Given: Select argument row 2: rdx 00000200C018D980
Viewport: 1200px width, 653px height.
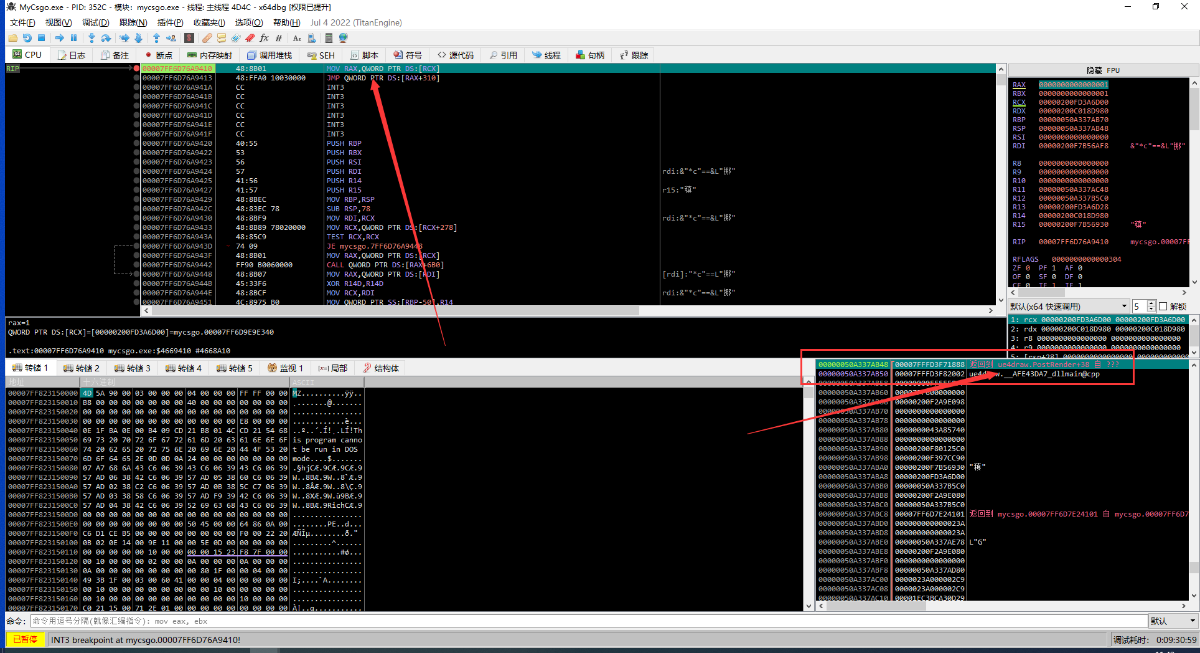Looking at the screenshot, I should (x=1097, y=328).
